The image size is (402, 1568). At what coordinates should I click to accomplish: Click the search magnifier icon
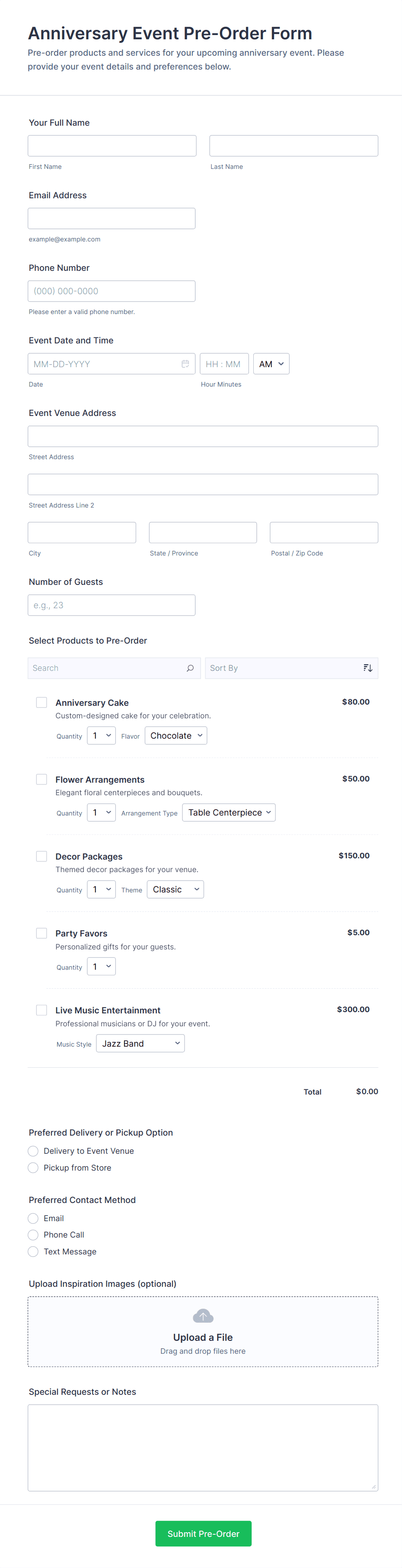[190, 668]
